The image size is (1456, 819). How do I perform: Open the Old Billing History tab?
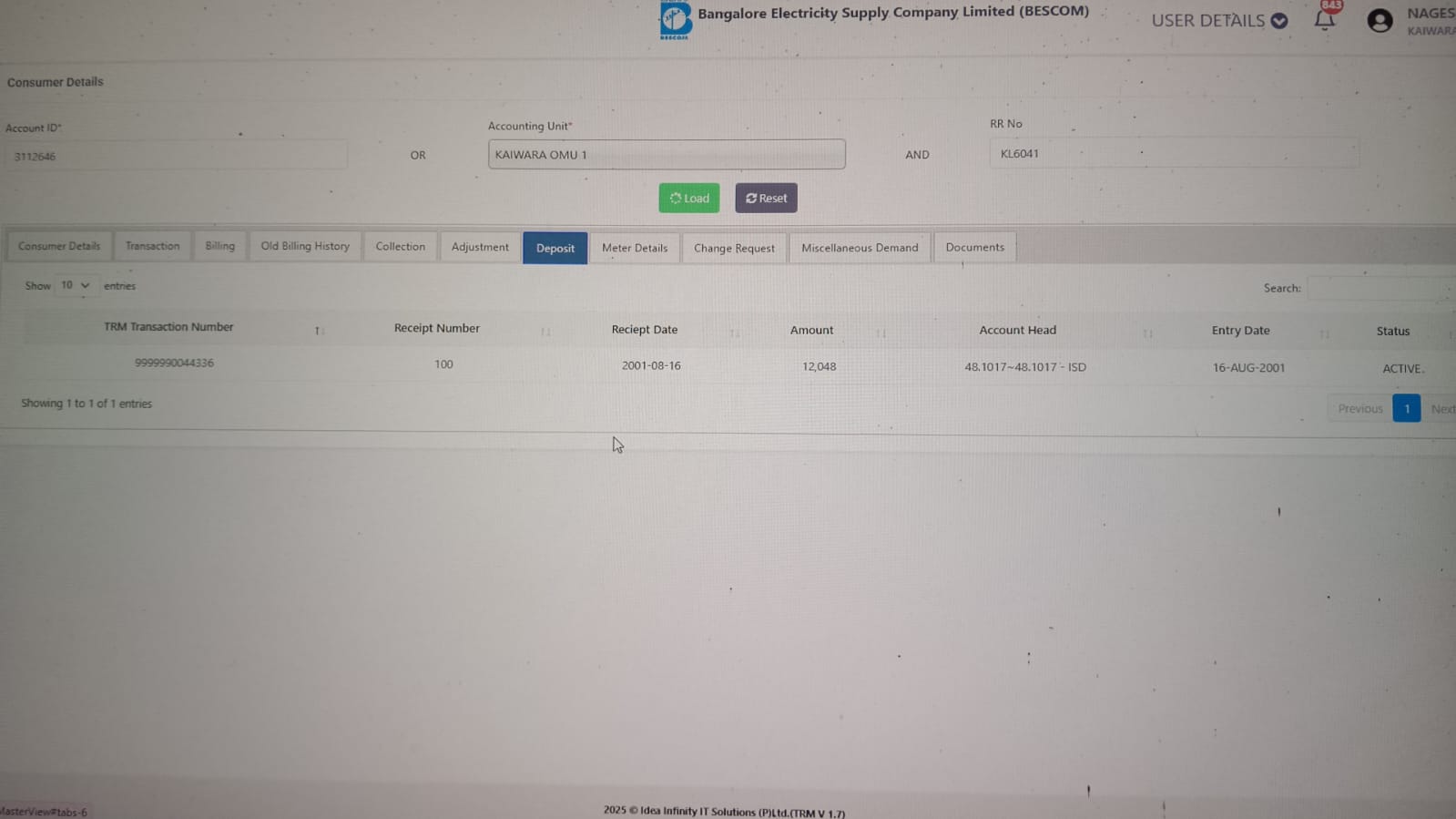305,246
